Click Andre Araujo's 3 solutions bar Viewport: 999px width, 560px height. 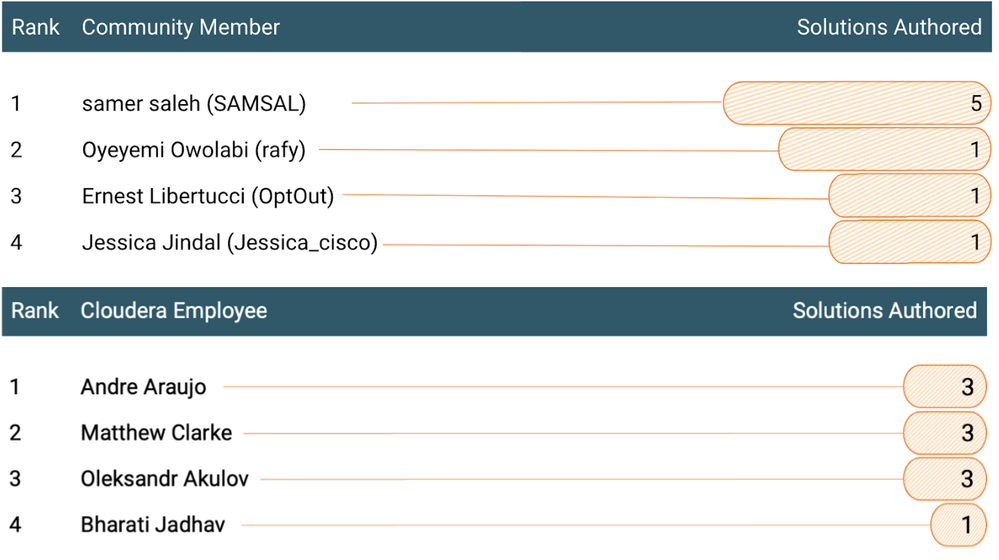pyautogui.click(x=944, y=387)
